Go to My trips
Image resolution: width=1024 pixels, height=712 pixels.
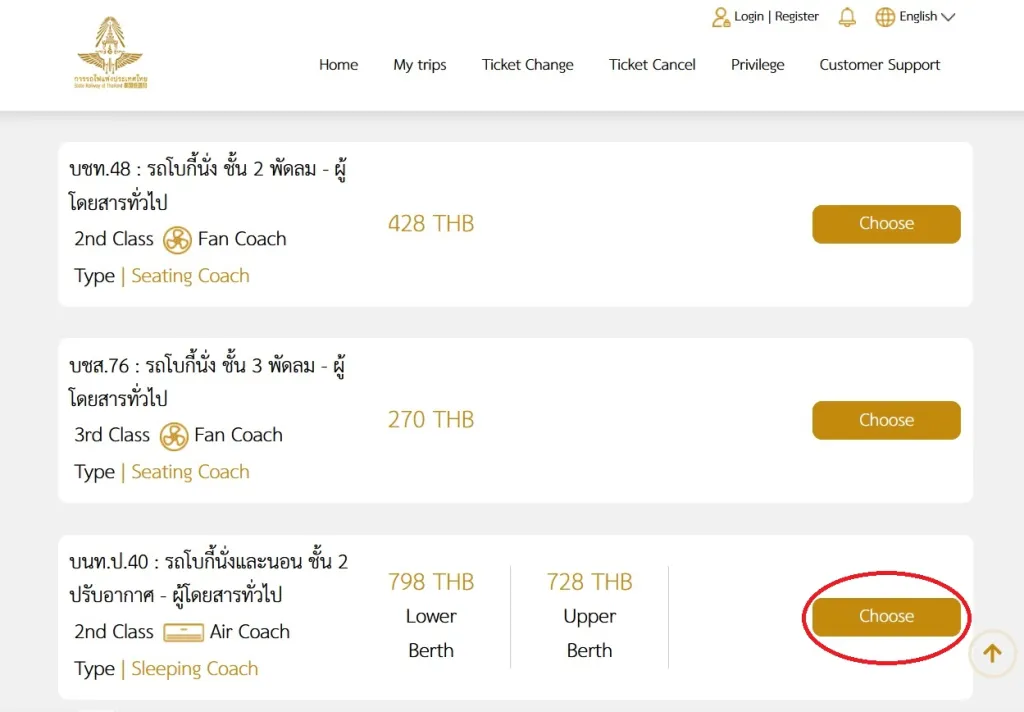click(420, 65)
